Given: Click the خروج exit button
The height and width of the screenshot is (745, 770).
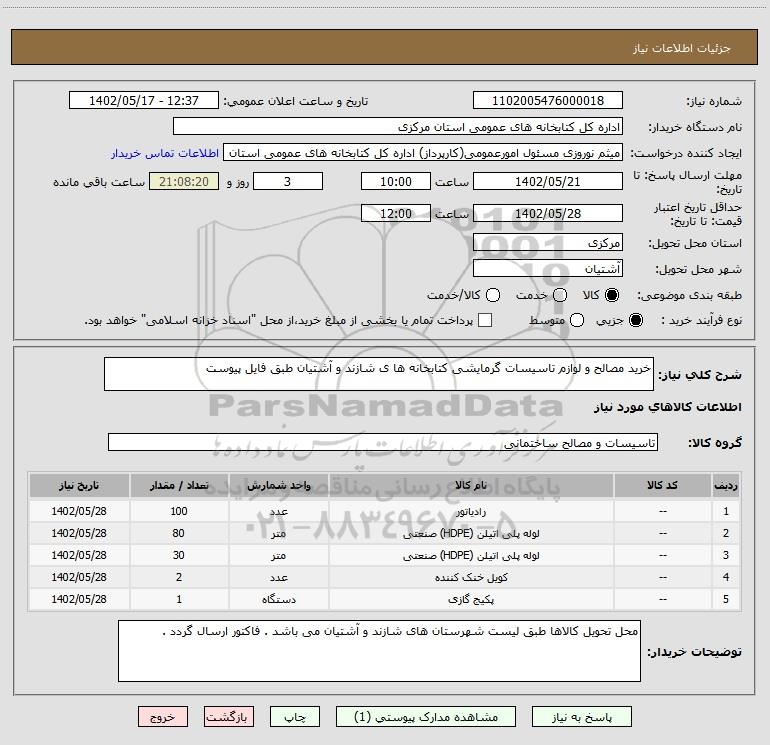Looking at the screenshot, I should point(163,717).
